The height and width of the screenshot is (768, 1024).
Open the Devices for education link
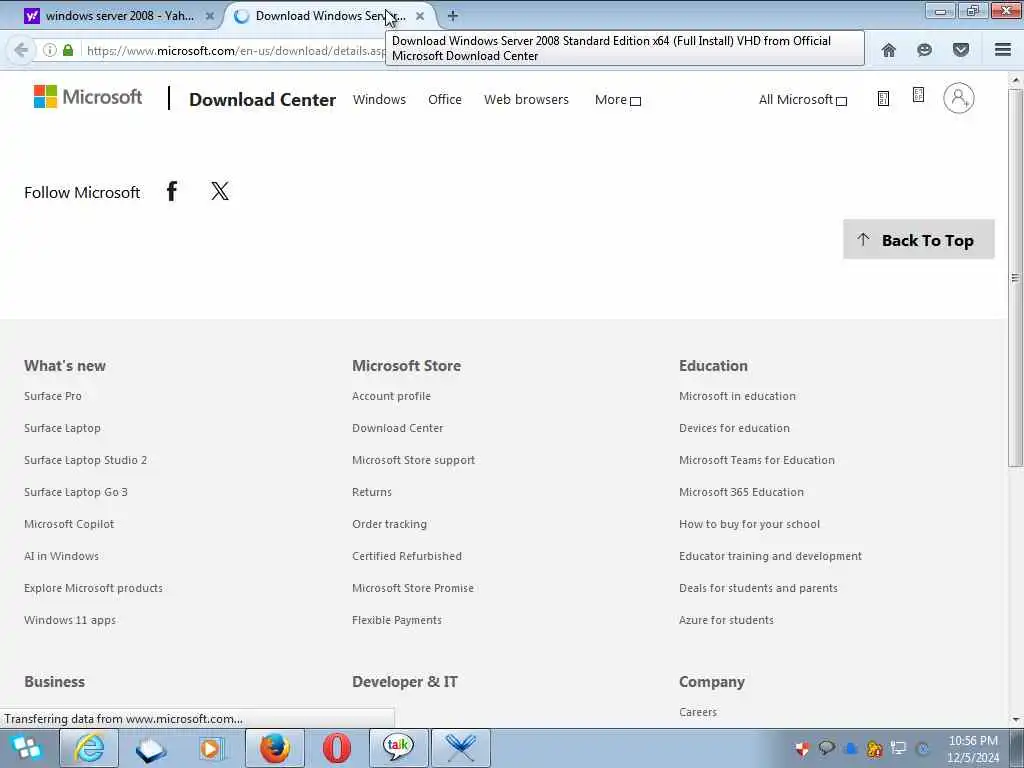pyautogui.click(x=734, y=428)
